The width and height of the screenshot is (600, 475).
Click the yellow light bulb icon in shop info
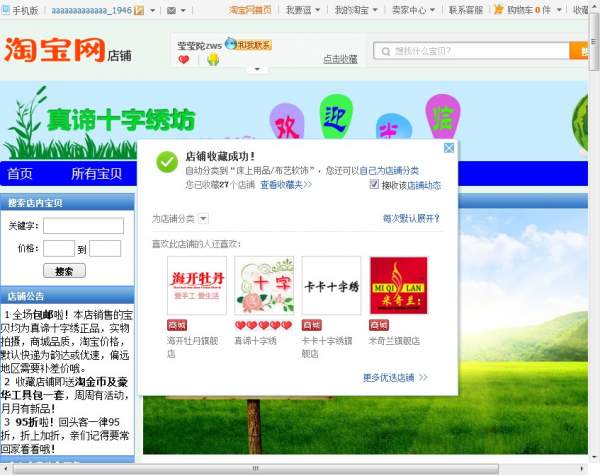click(213, 59)
